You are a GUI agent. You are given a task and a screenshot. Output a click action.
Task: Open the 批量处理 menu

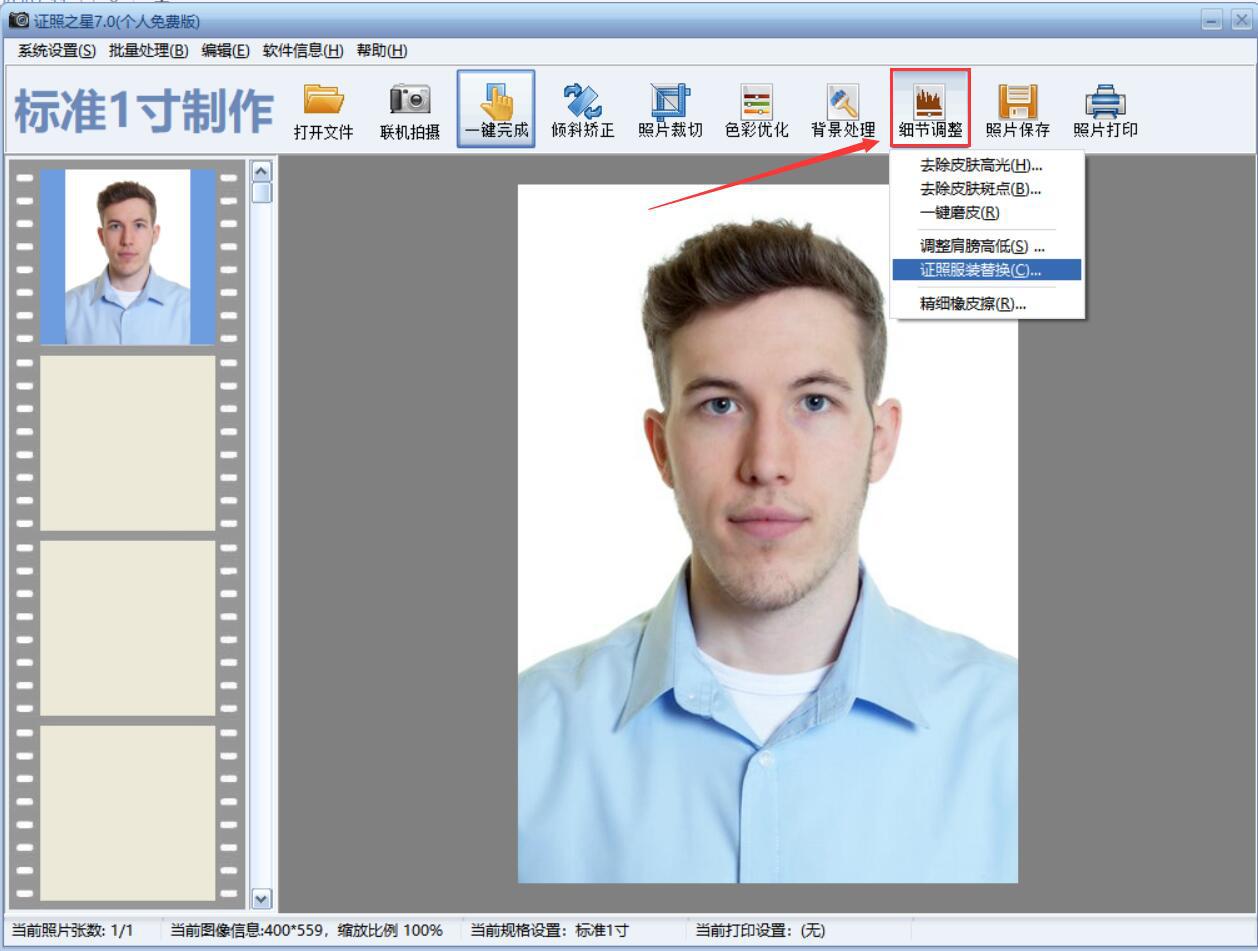point(148,51)
